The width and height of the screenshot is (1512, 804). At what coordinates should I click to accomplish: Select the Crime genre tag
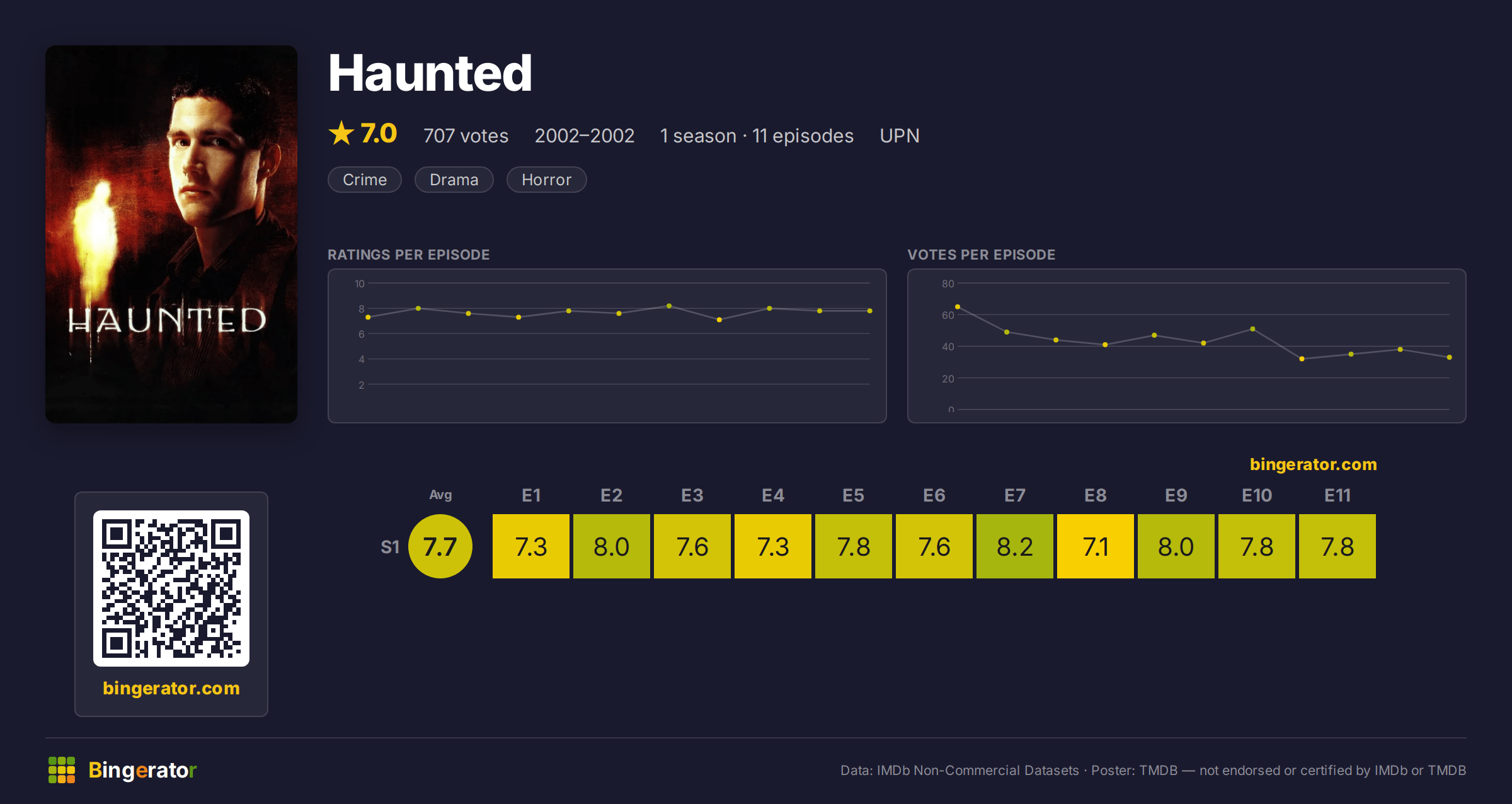coord(365,180)
